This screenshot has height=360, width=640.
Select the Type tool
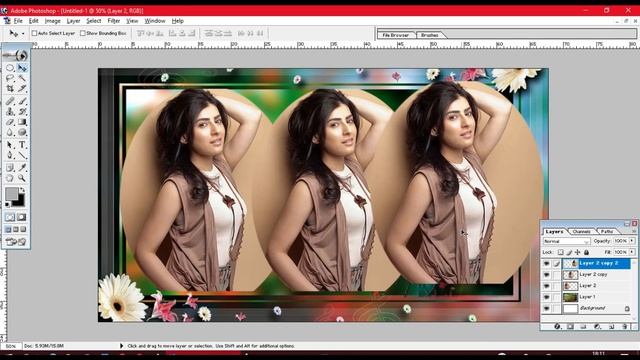pyautogui.click(x=22, y=145)
